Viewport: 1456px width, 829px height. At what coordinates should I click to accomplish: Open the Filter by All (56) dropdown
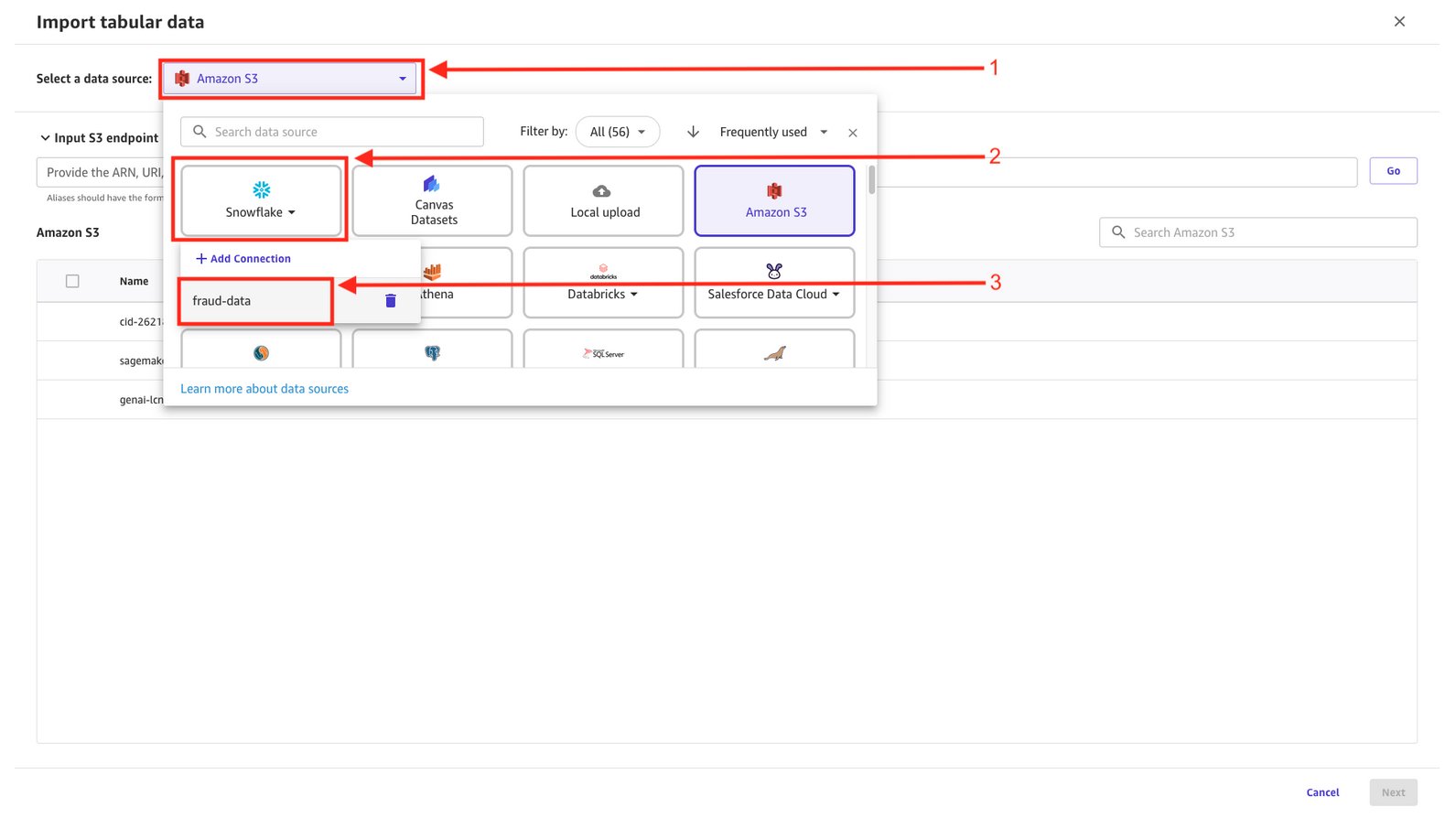[618, 132]
